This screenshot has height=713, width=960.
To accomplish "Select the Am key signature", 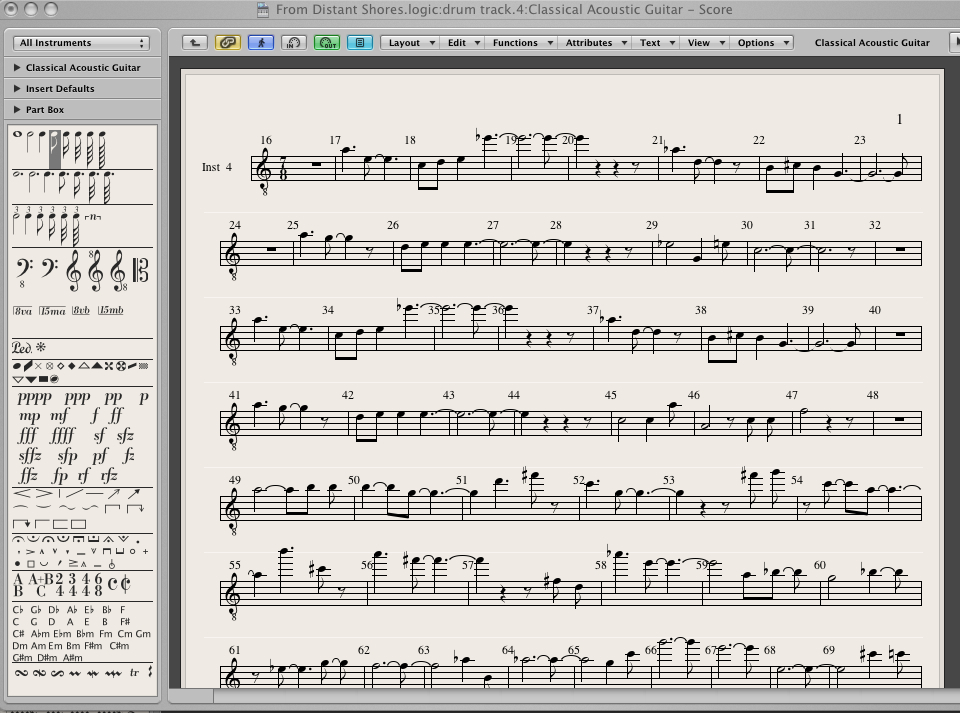I will pos(38,646).
